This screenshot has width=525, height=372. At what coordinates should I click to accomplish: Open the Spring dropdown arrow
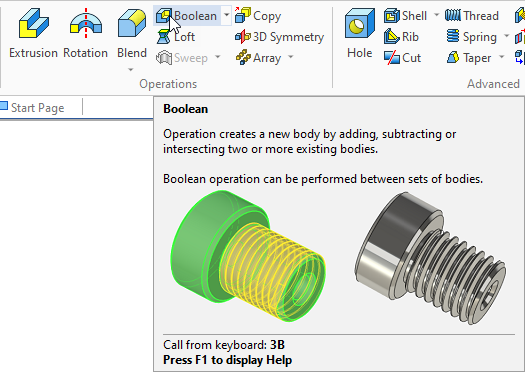(x=506, y=36)
